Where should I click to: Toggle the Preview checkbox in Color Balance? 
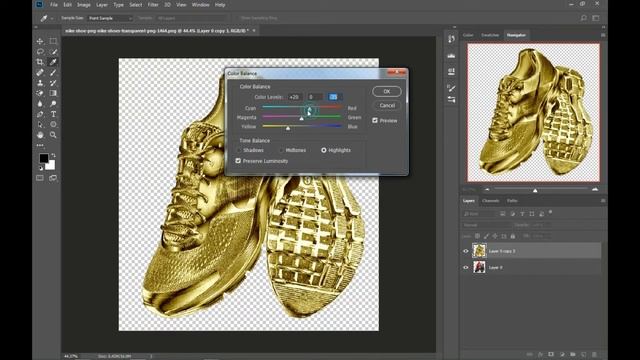tap(375, 120)
